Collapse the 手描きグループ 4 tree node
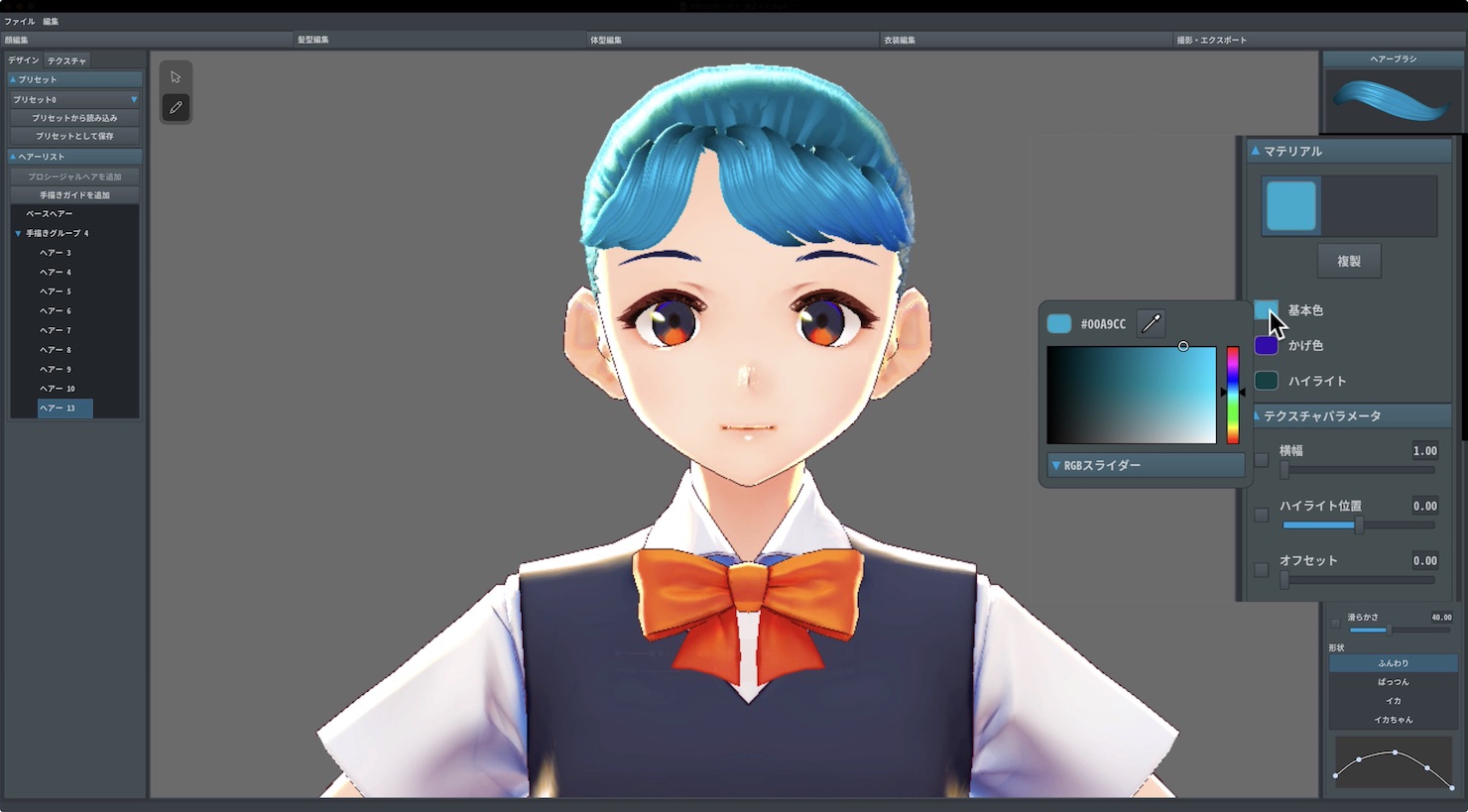 click(x=18, y=233)
